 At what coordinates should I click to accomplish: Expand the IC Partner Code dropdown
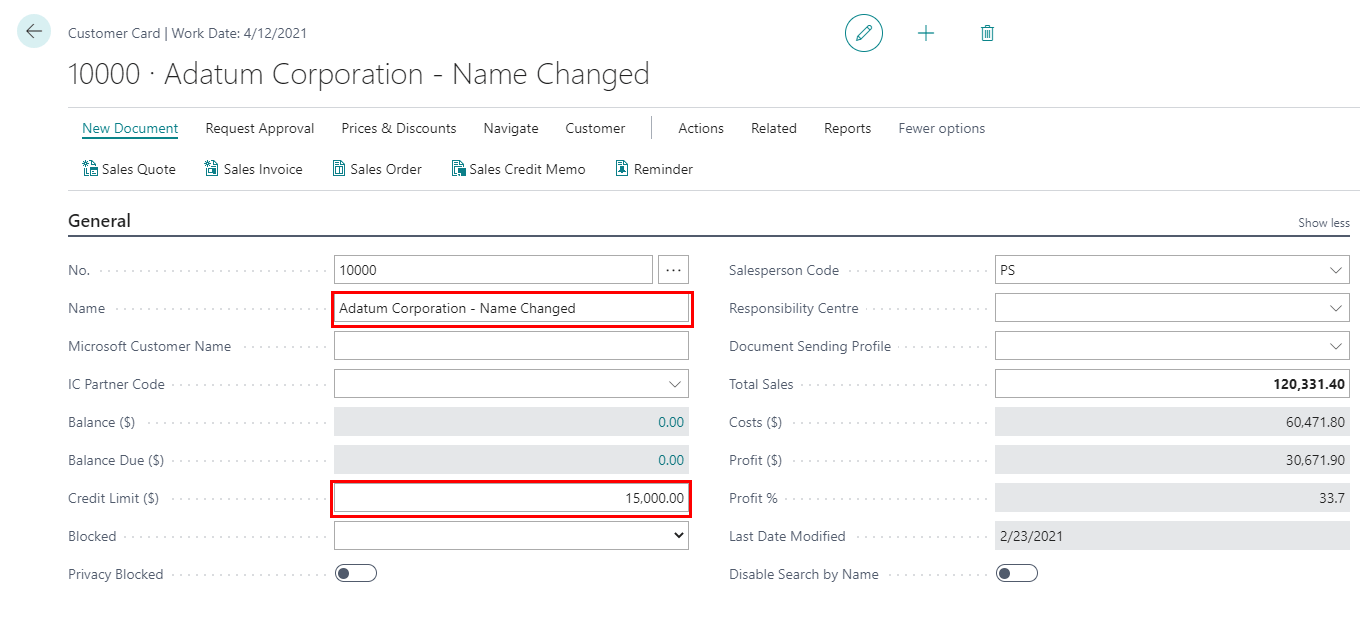tap(674, 384)
